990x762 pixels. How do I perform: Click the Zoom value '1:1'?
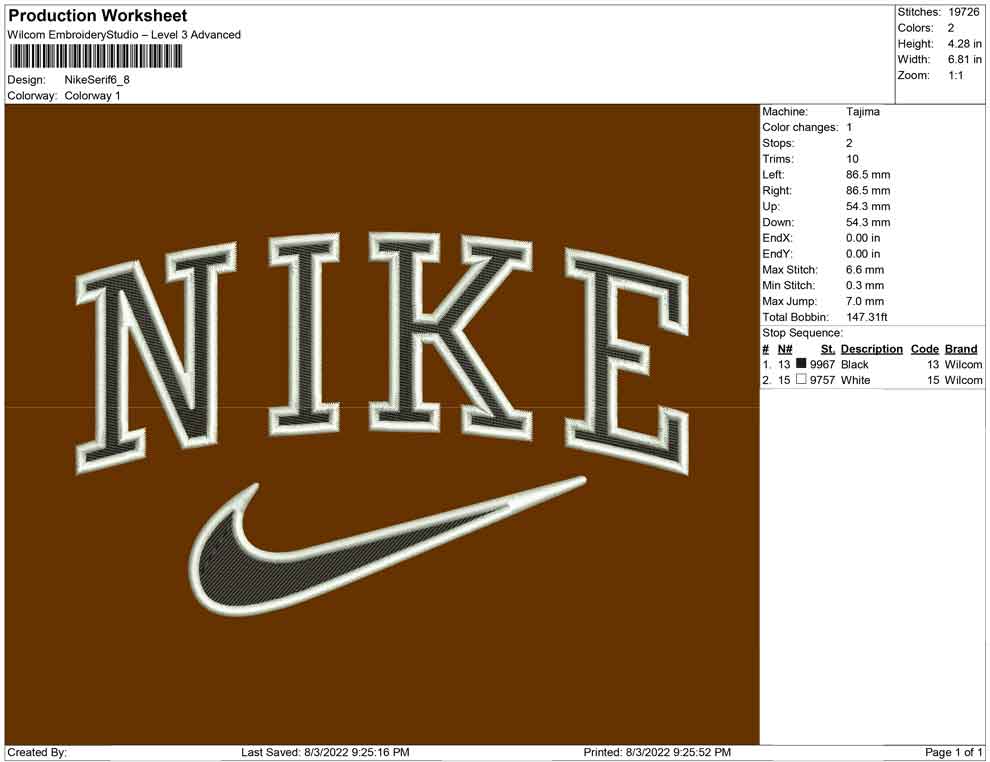pyautogui.click(x=955, y=75)
